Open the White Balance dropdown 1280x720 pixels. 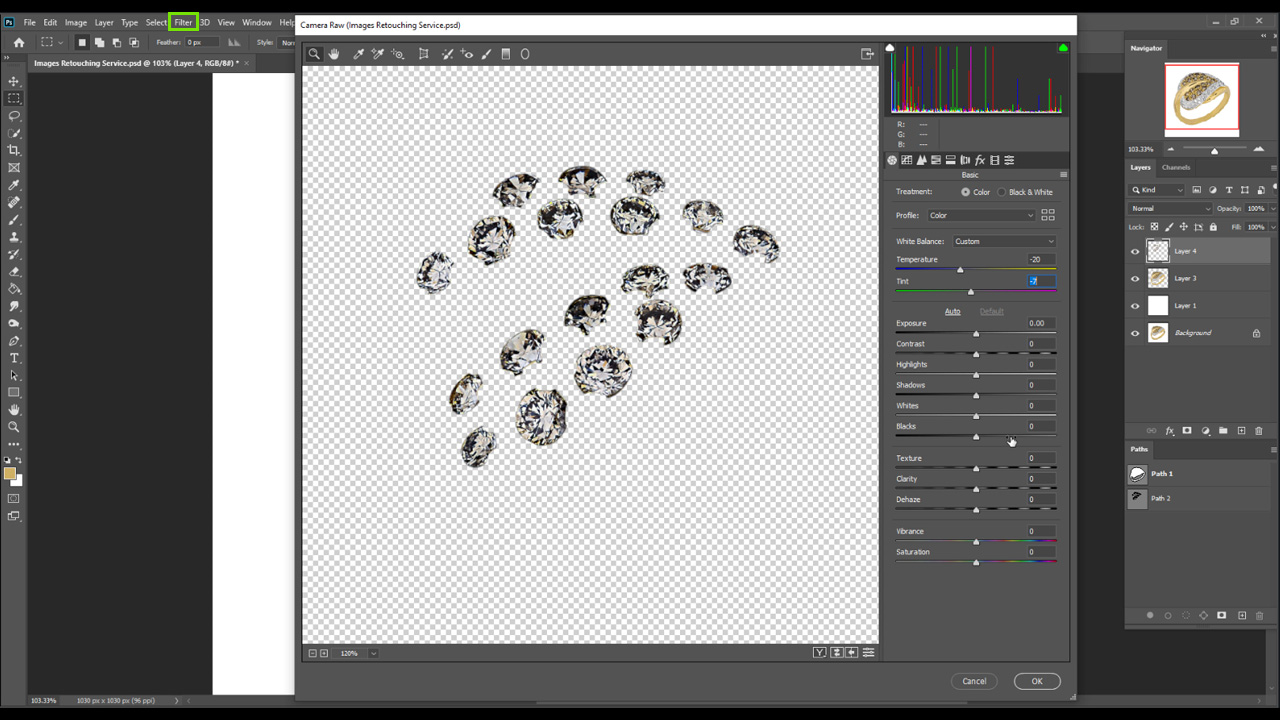click(x=1004, y=241)
